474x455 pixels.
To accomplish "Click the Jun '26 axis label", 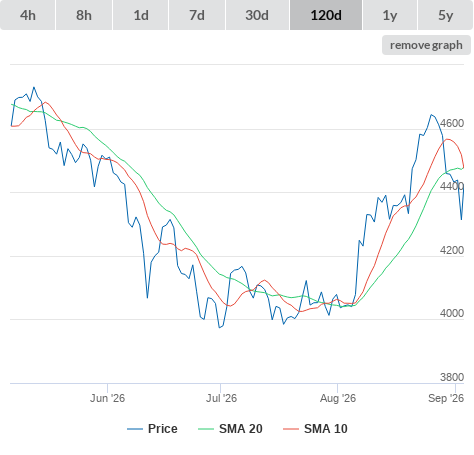I will tap(107, 398).
